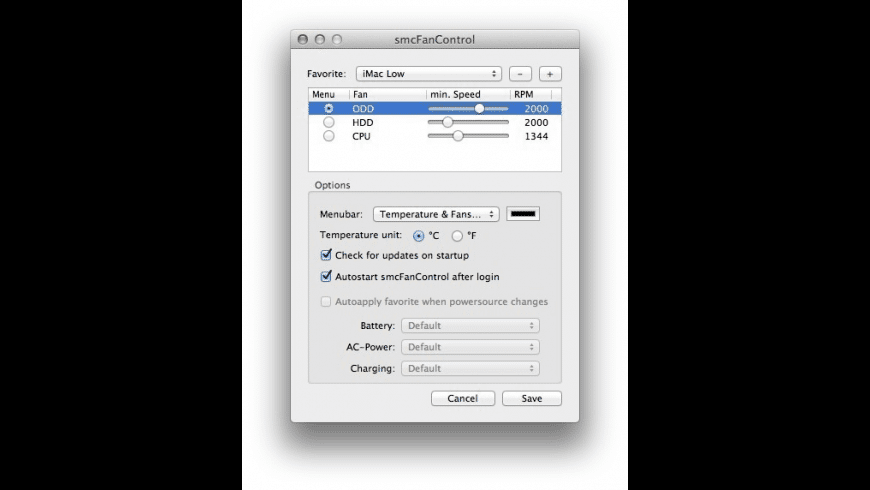Click the Fan column header

388,94
